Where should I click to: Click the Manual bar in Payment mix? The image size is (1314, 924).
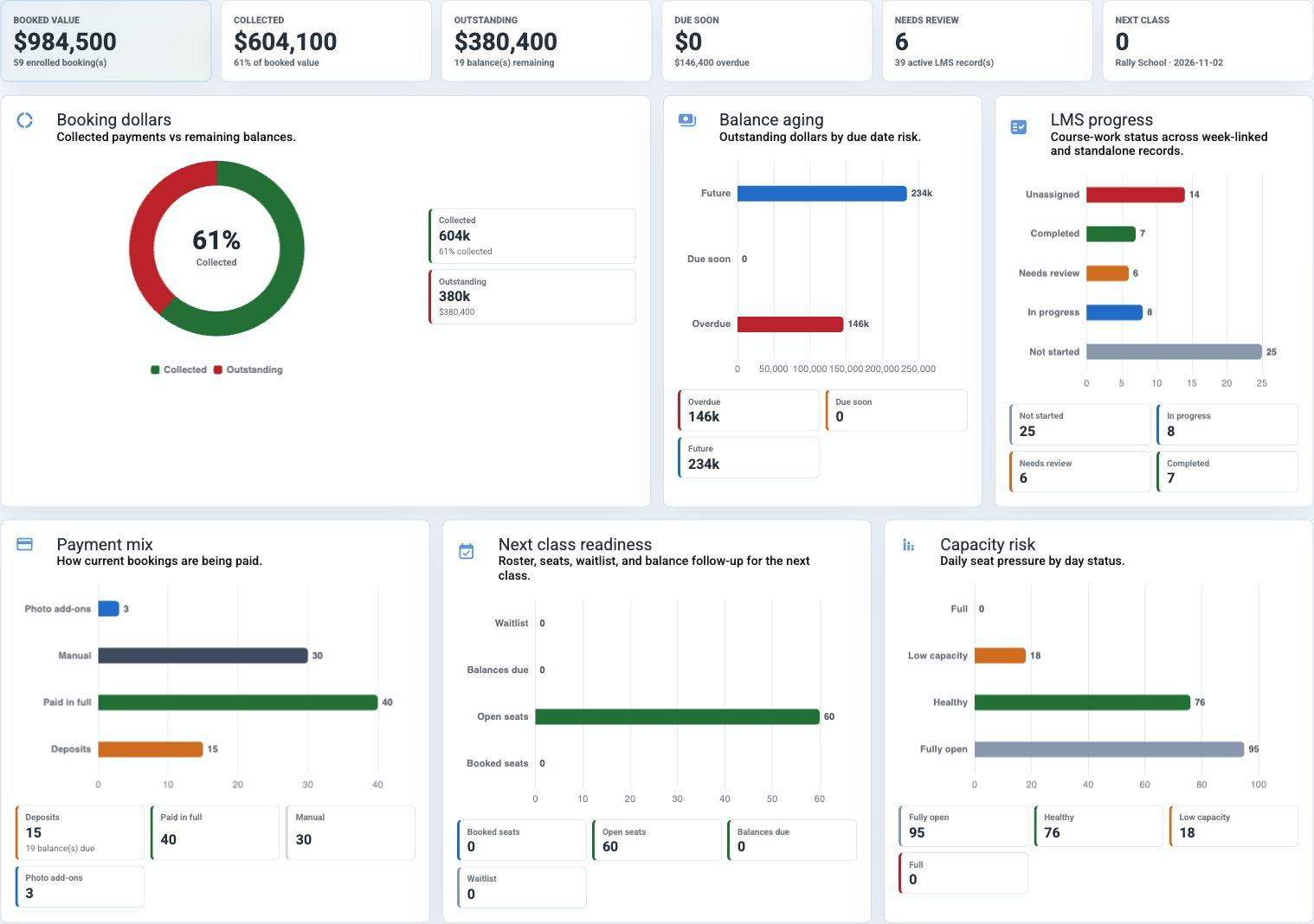coord(203,656)
